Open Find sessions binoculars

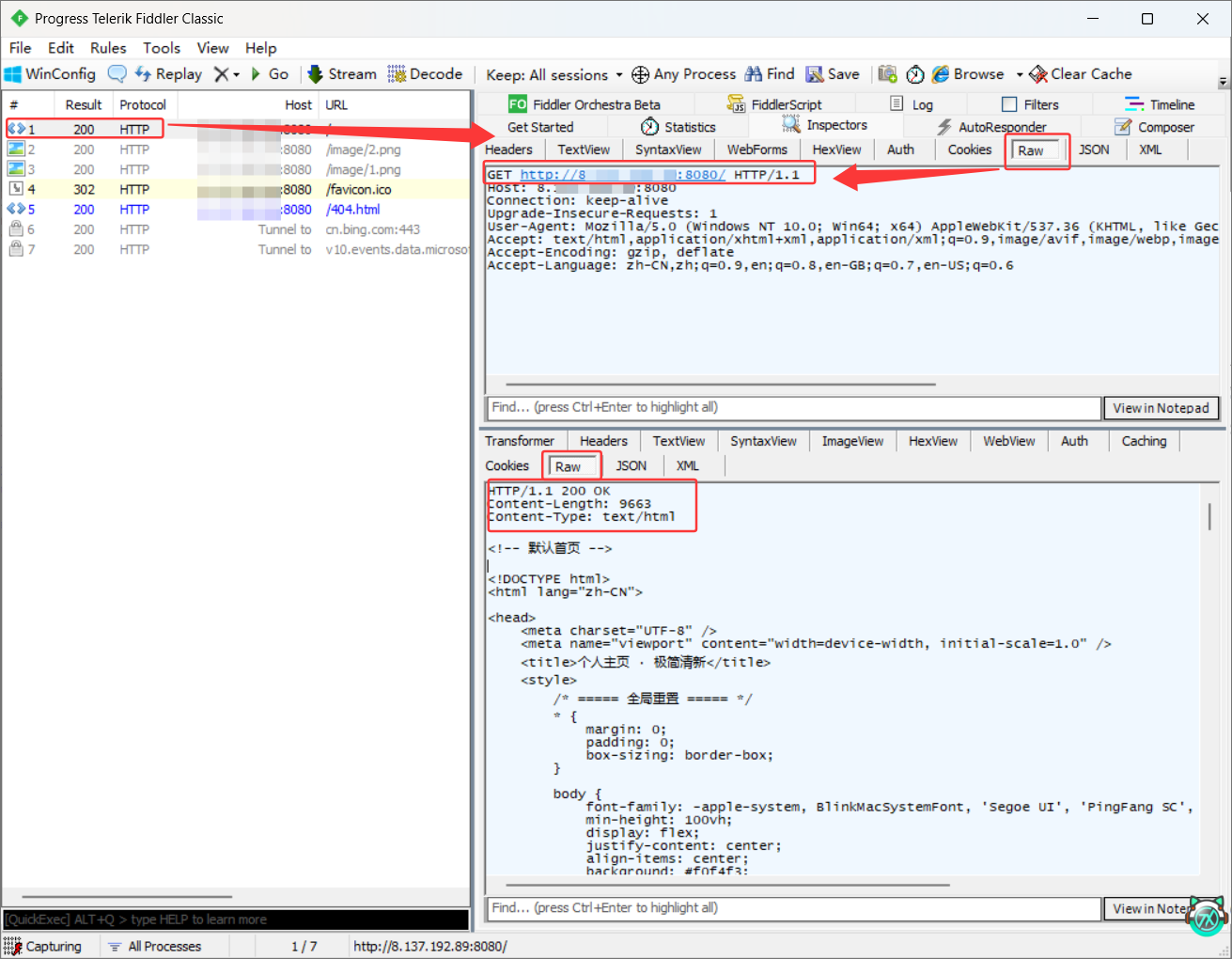[x=770, y=74]
